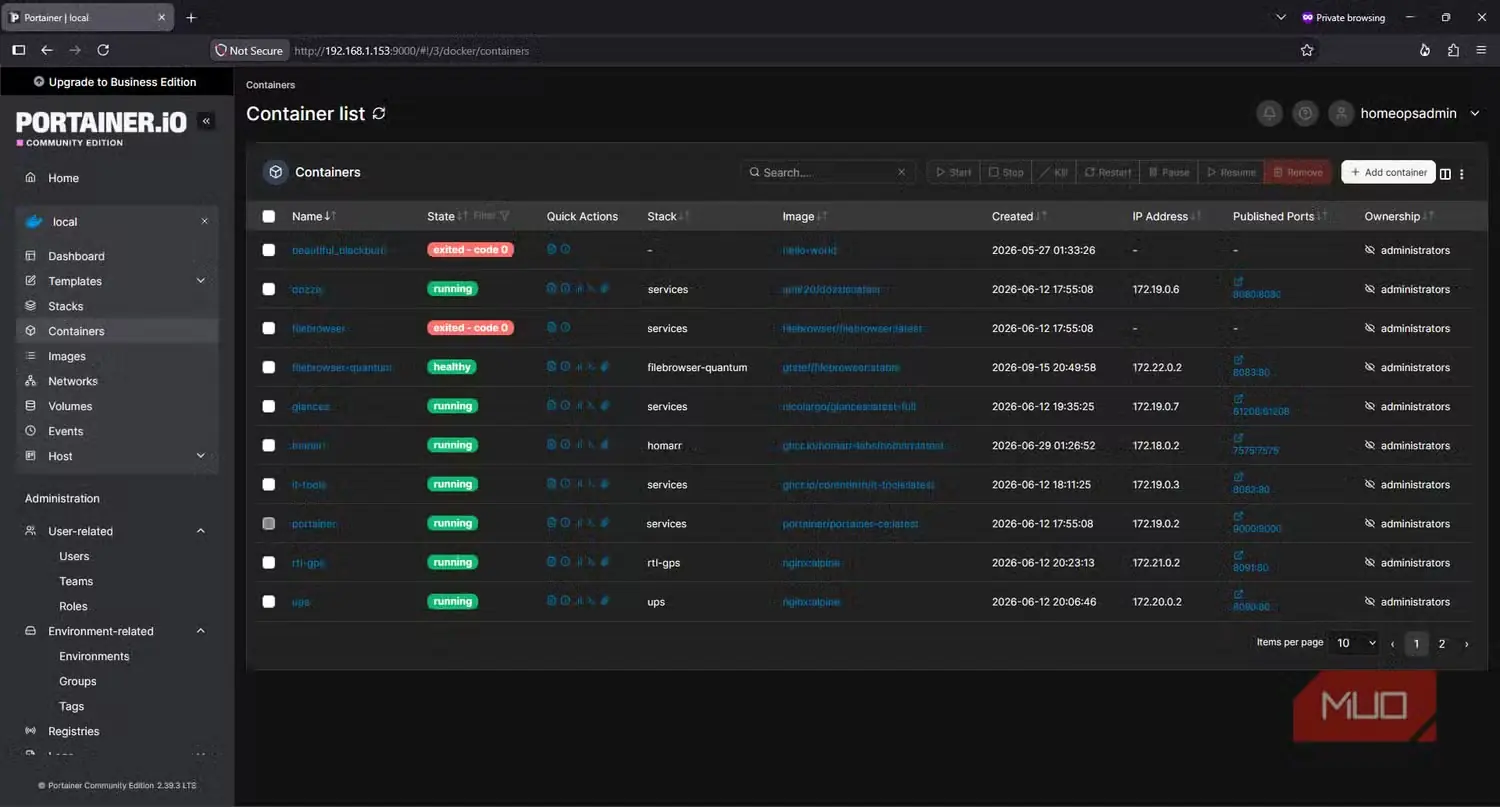Tick the checkbox for the rtl-gps row
This screenshot has height=807, width=1500.
coord(268,562)
